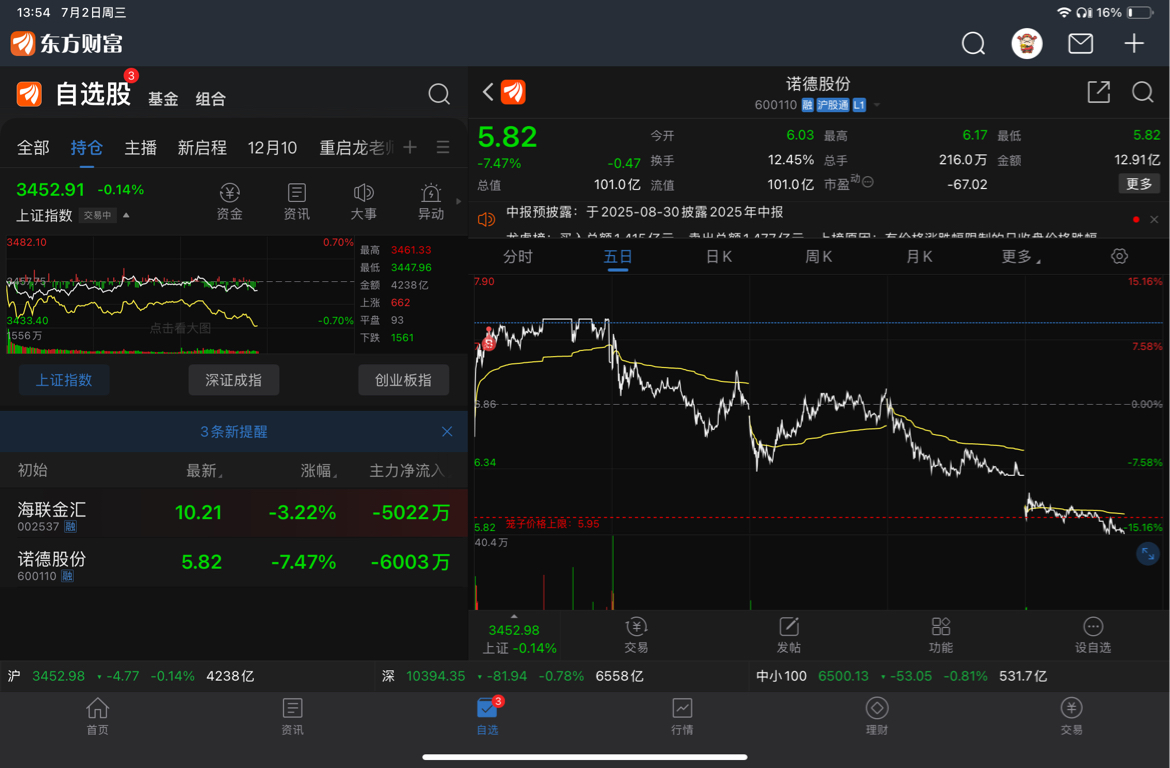This screenshot has height=768, width=1170.
Task: Tap 设自选 set watchlist icon
Action: pos(1093,636)
